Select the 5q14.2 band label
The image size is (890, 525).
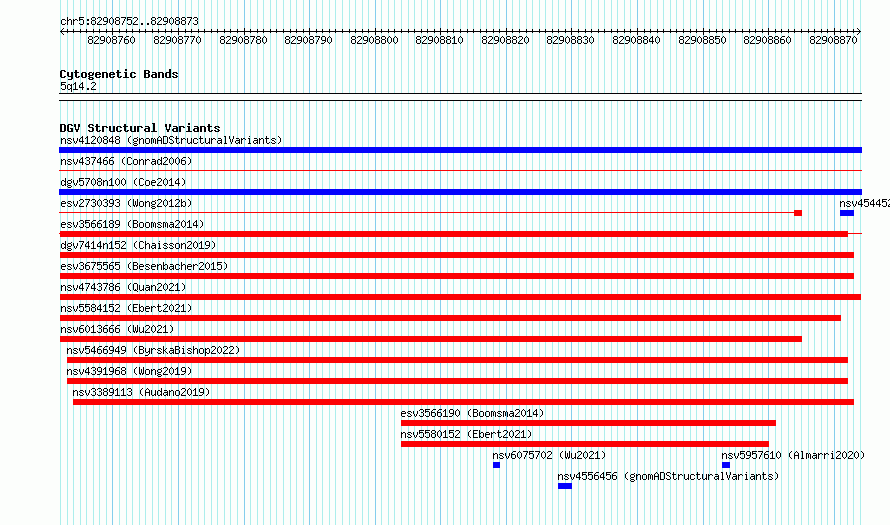click(x=78, y=86)
